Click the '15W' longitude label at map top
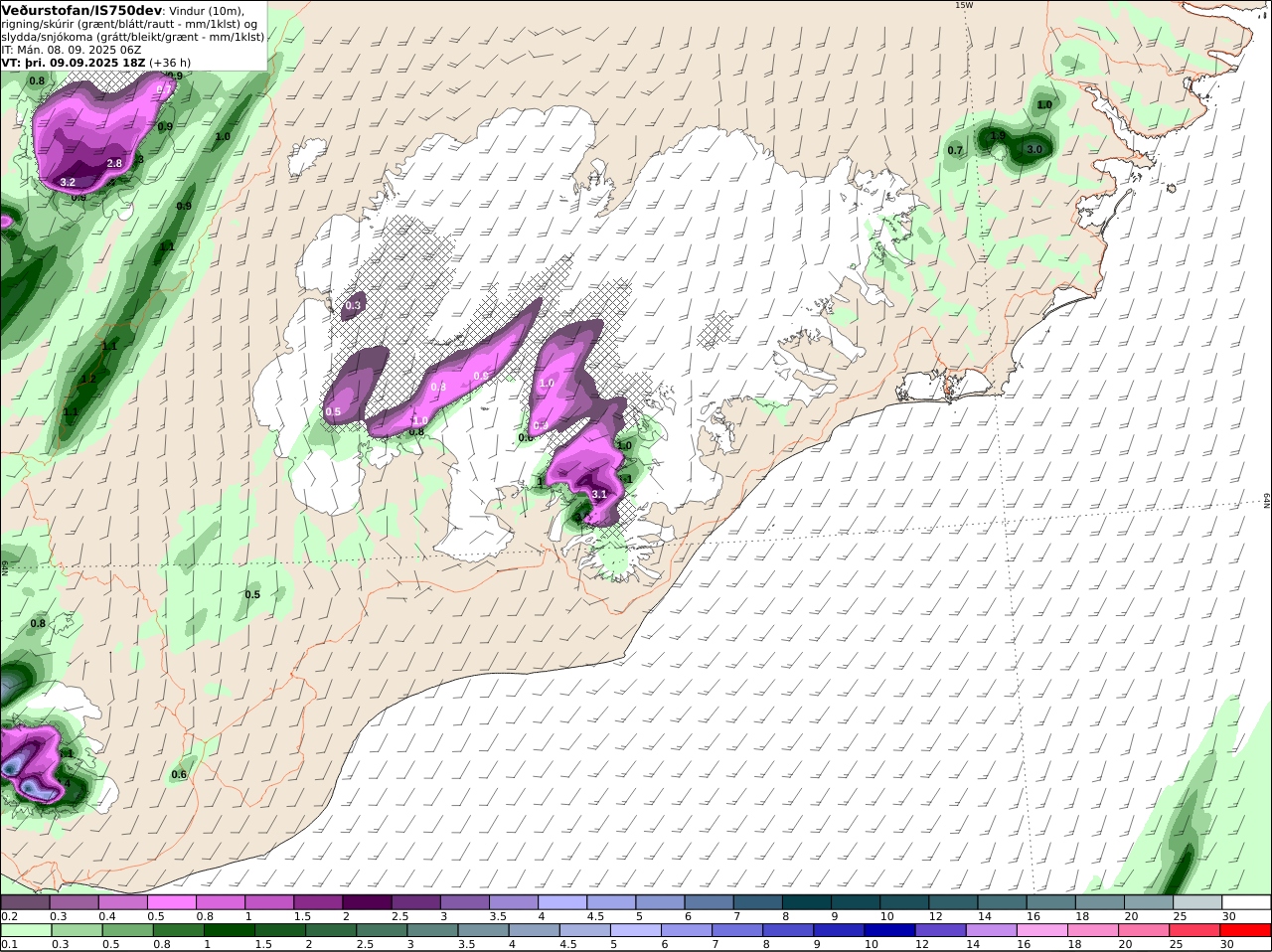Screen dimensions: 1272x952 click(963, 5)
